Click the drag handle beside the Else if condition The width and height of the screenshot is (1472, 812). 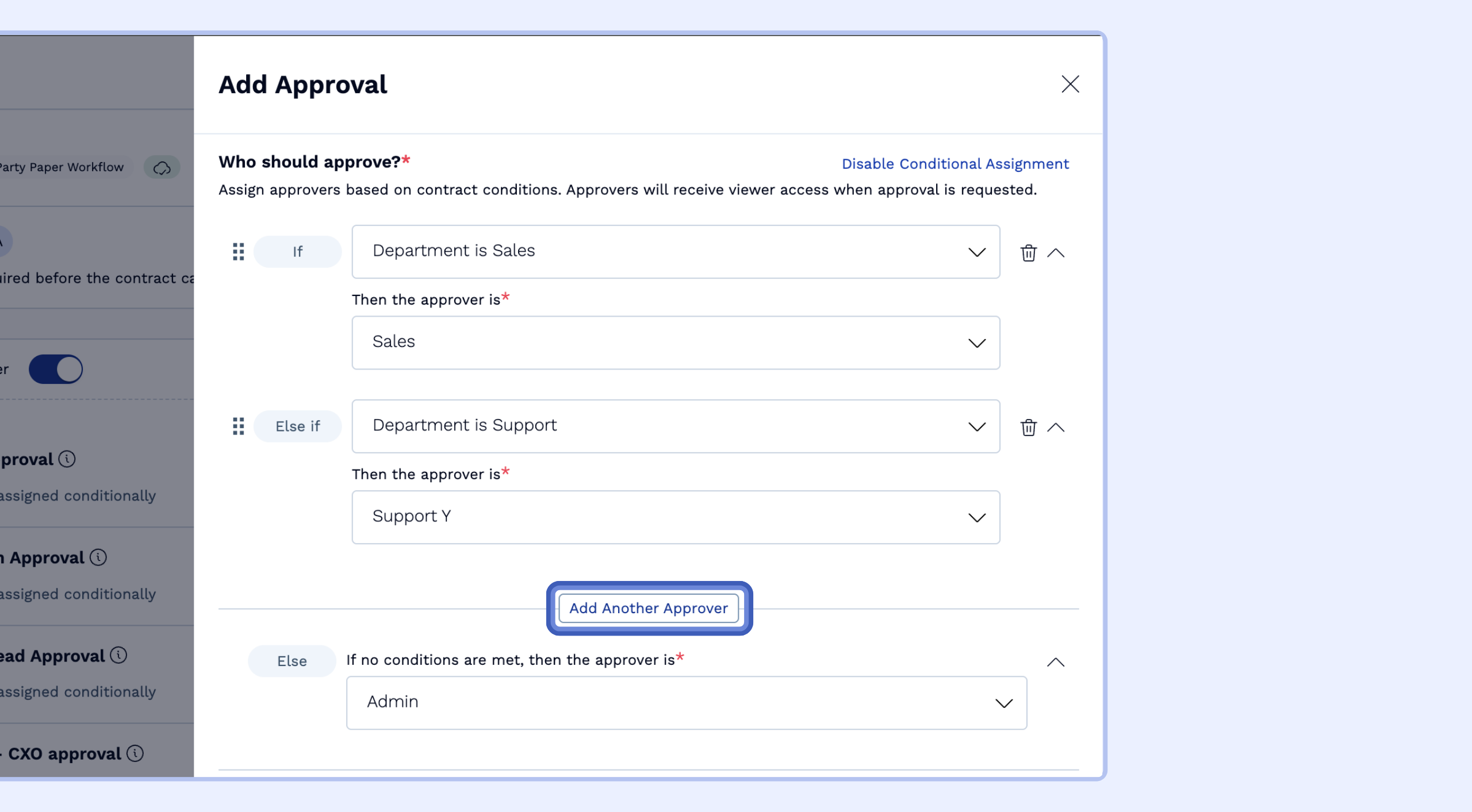tap(239, 426)
